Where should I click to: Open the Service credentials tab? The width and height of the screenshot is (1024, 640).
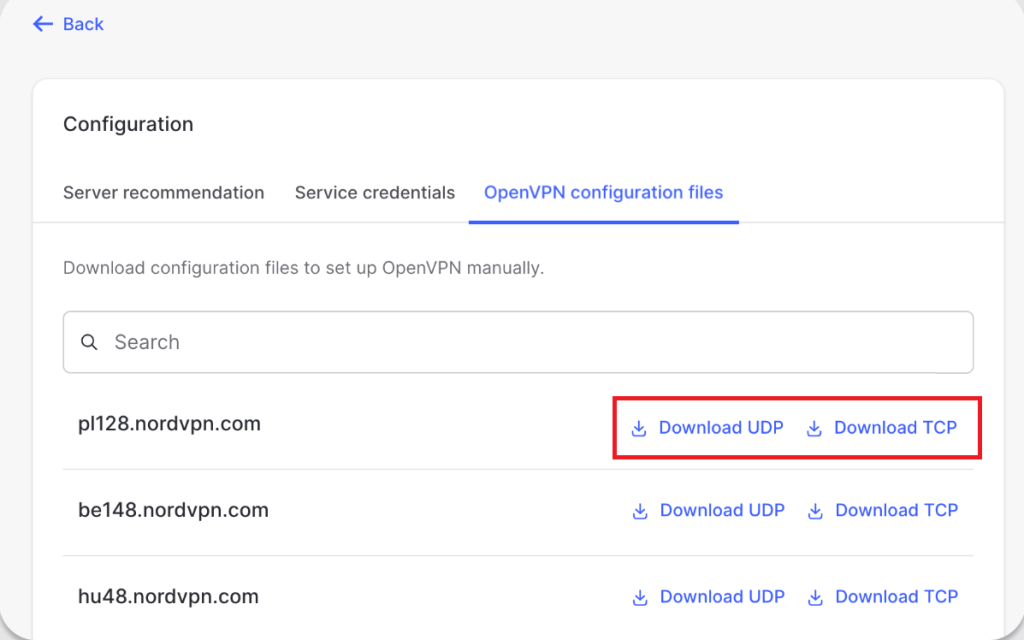click(x=374, y=192)
